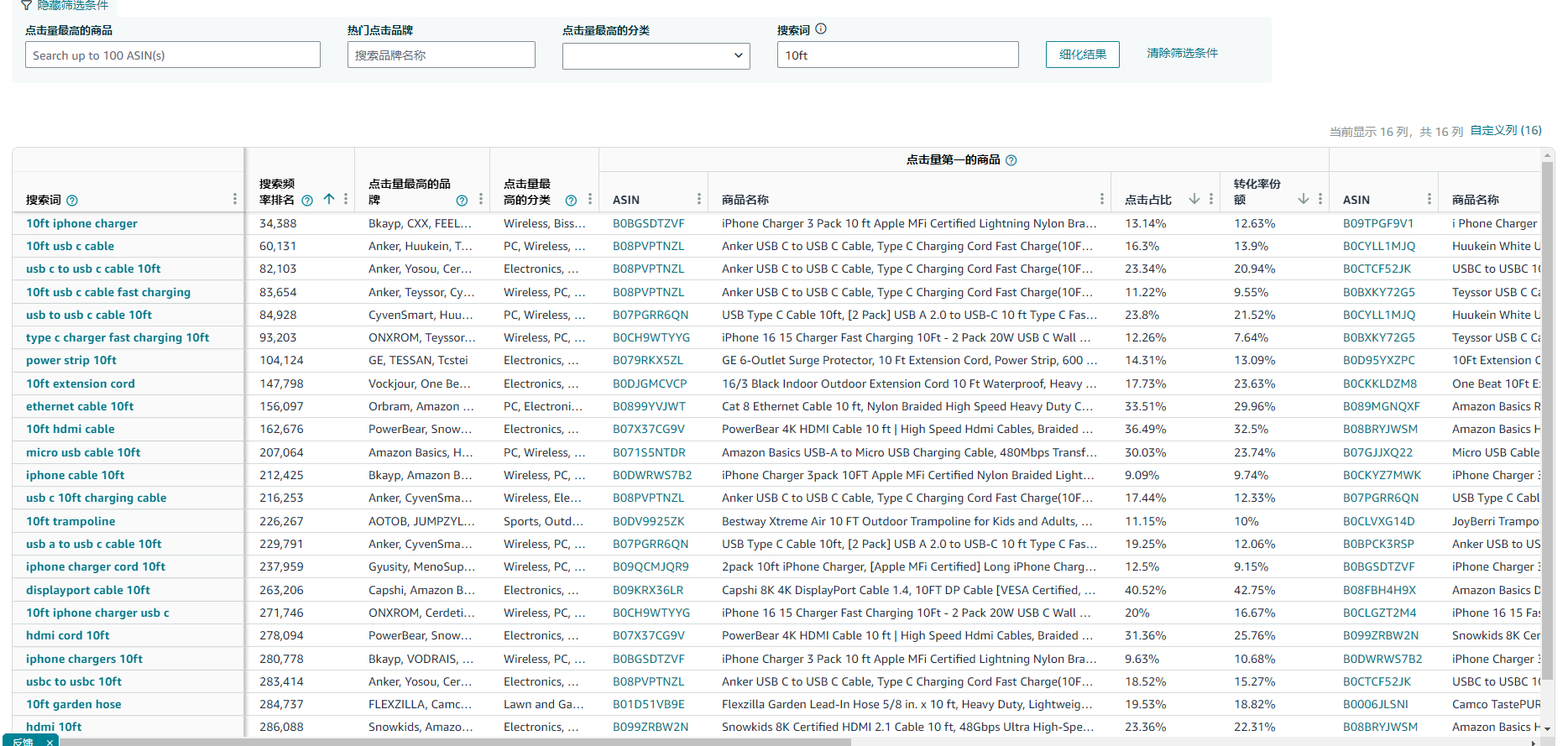Select click share value 40.52%
1568x746 pixels.
tap(1146, 590)
